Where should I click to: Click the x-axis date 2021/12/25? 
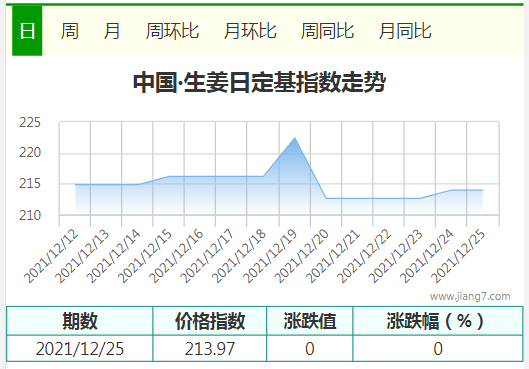pyautogui.click(x=458, y=256)
